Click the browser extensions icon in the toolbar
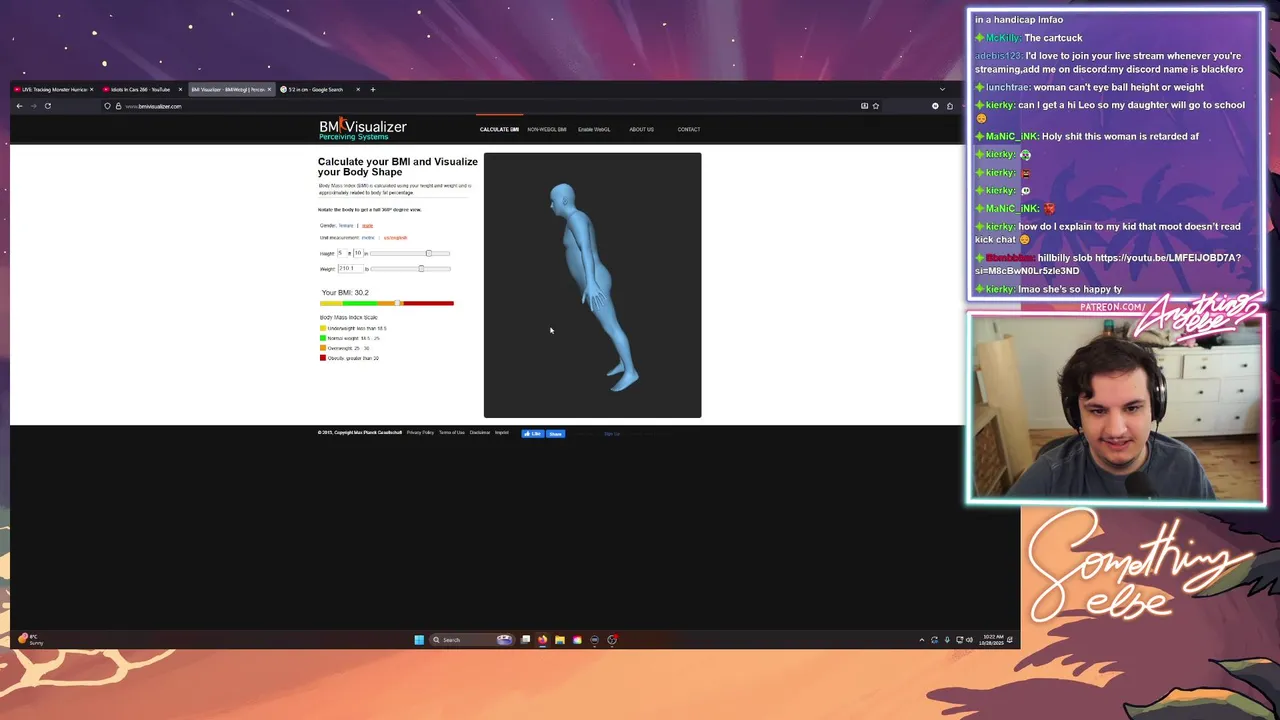1280x720 pixels. coord(950,106)
